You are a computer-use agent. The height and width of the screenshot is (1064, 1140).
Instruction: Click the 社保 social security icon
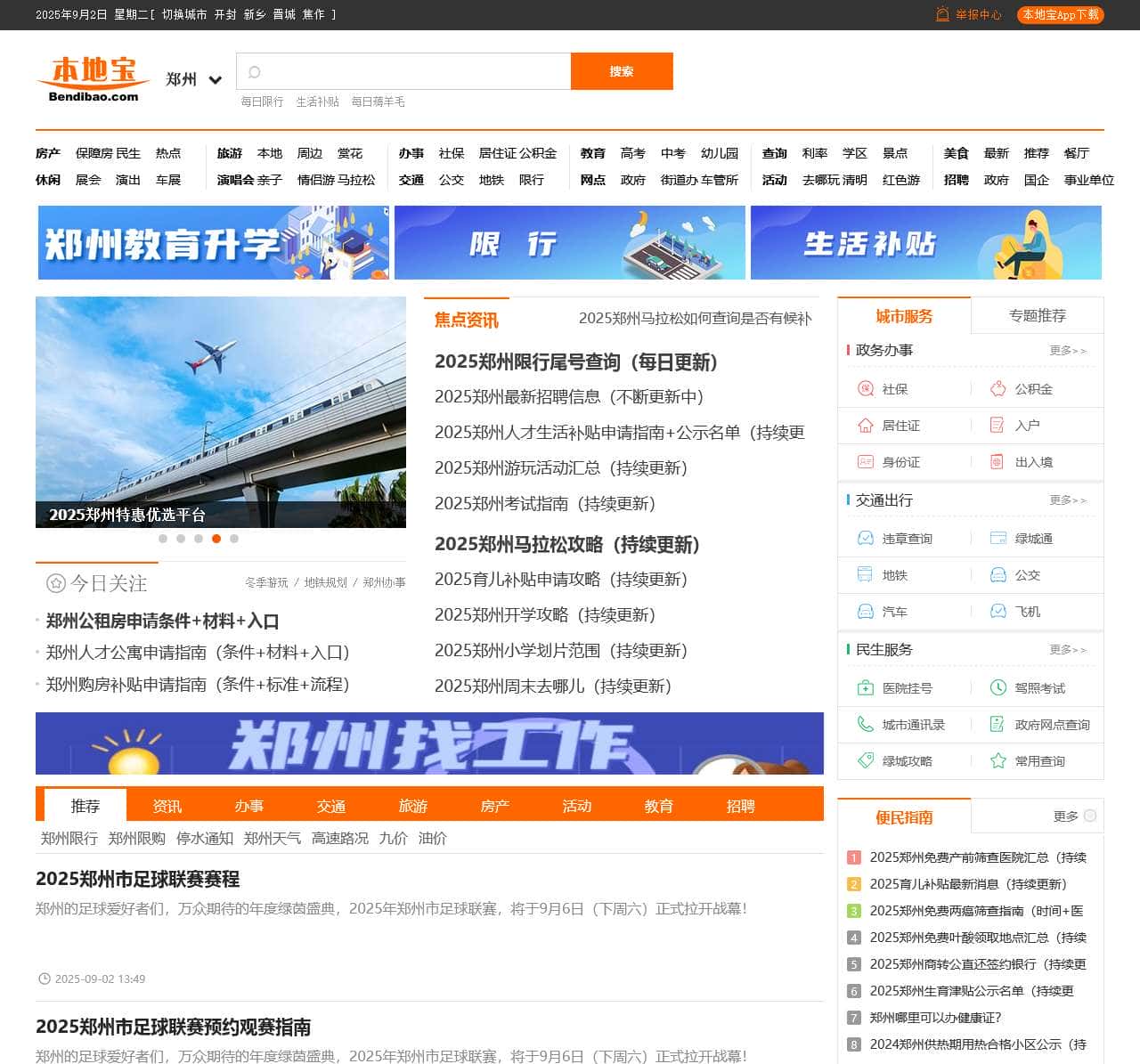coord(865,389)
